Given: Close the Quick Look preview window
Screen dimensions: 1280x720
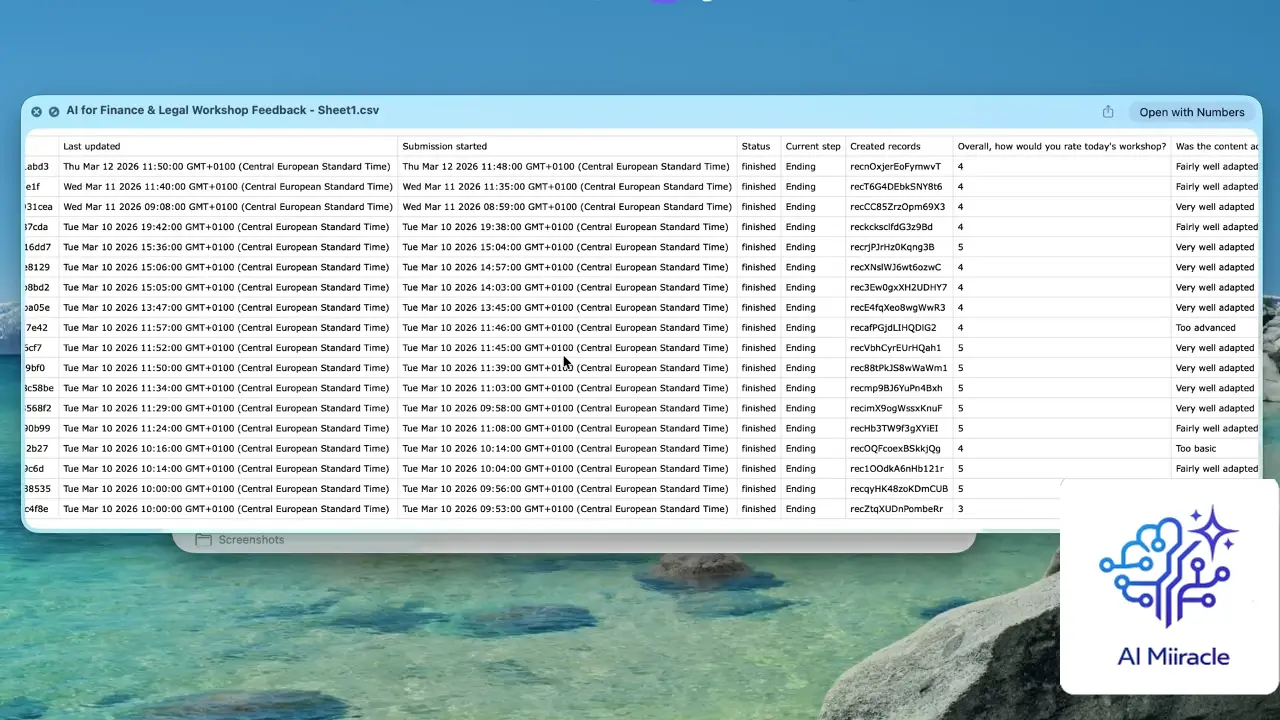Looking at the screenshot, I should [x=36, y=112].
